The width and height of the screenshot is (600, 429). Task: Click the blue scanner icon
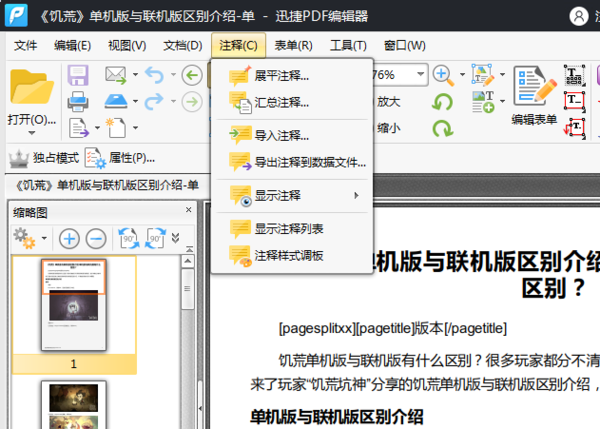point(116,101)
